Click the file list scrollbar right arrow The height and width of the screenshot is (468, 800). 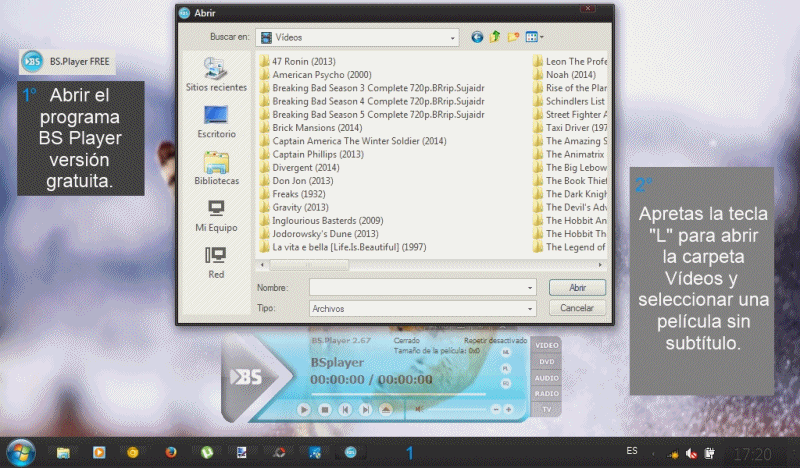pyautogui.click(x=600, y=265)
